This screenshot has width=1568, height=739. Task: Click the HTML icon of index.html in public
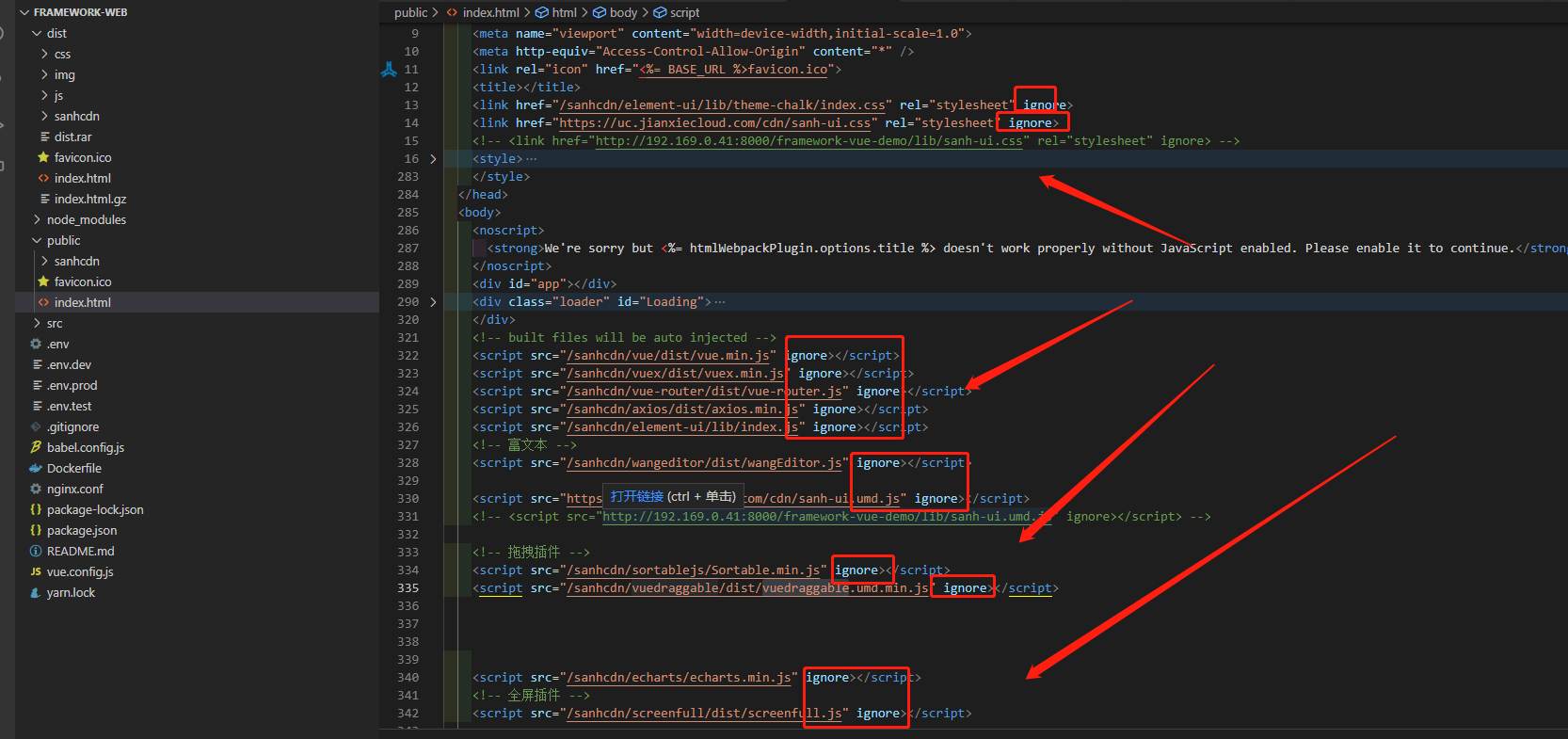[x=43, y=303]
